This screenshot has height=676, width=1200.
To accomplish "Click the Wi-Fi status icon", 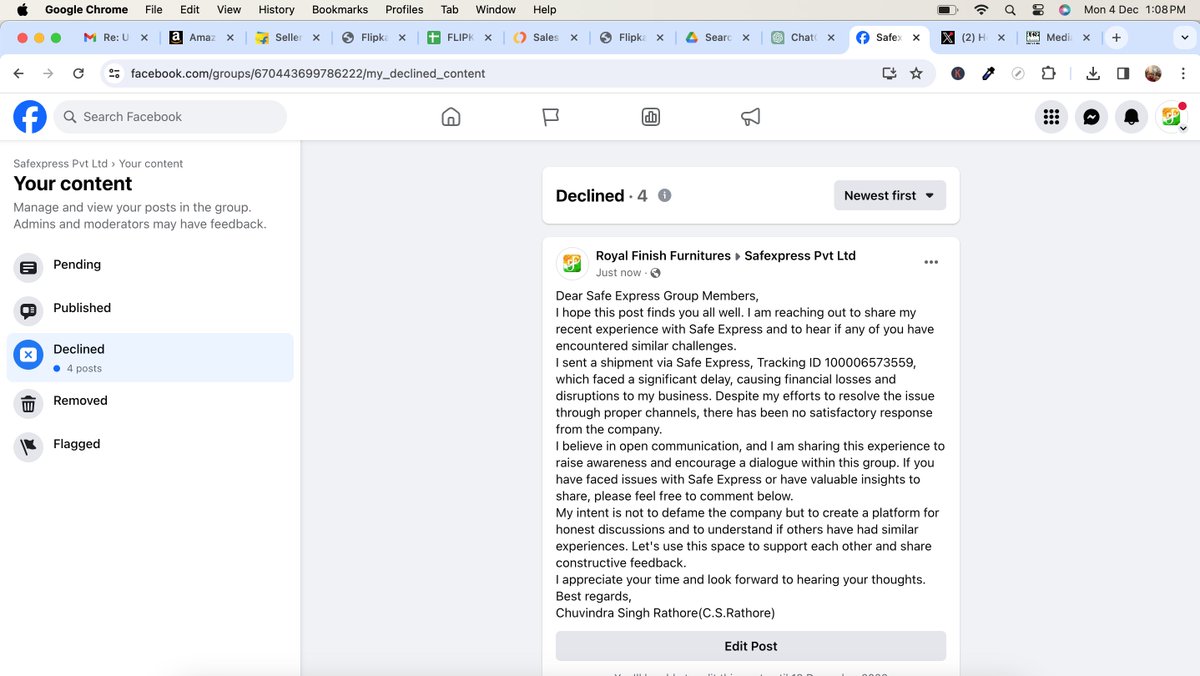I will tap(981, 10).
